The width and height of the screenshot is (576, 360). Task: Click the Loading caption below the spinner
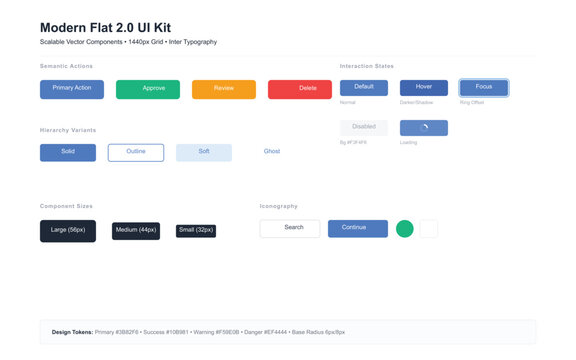408,143
